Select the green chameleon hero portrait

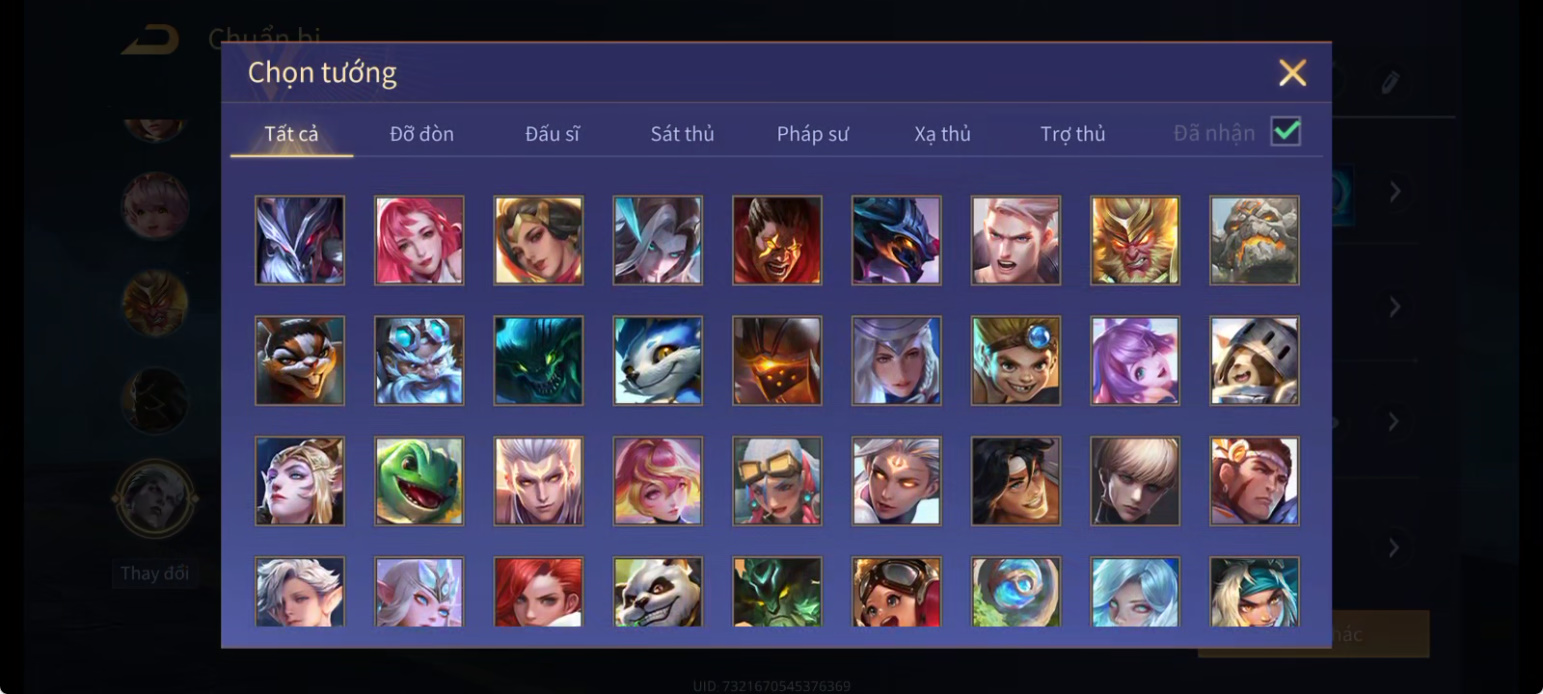[x=419, y=481]
